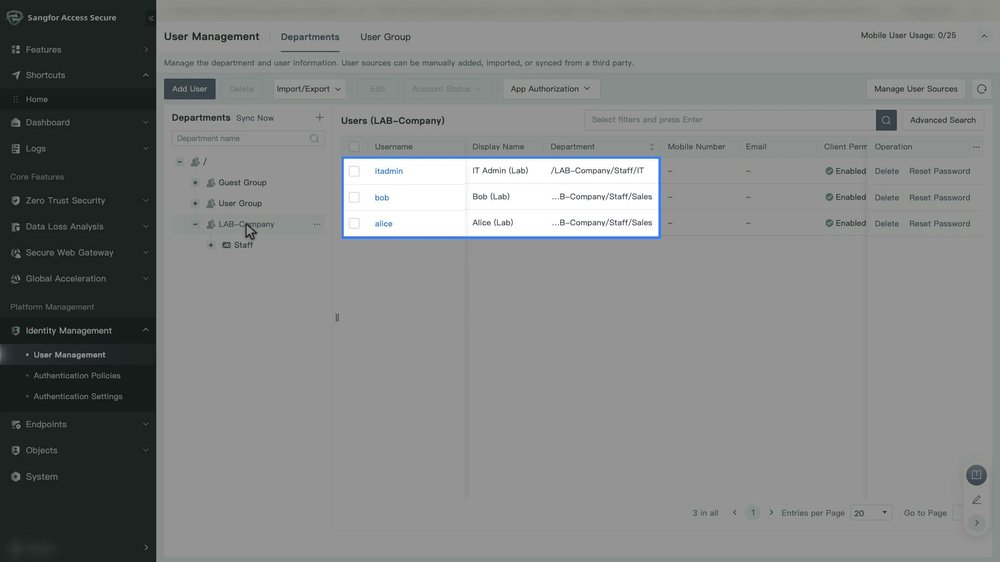Screen dimensions: 1000x562
Task: Expand the Staff tree node
Action: (x=210, y=245)
